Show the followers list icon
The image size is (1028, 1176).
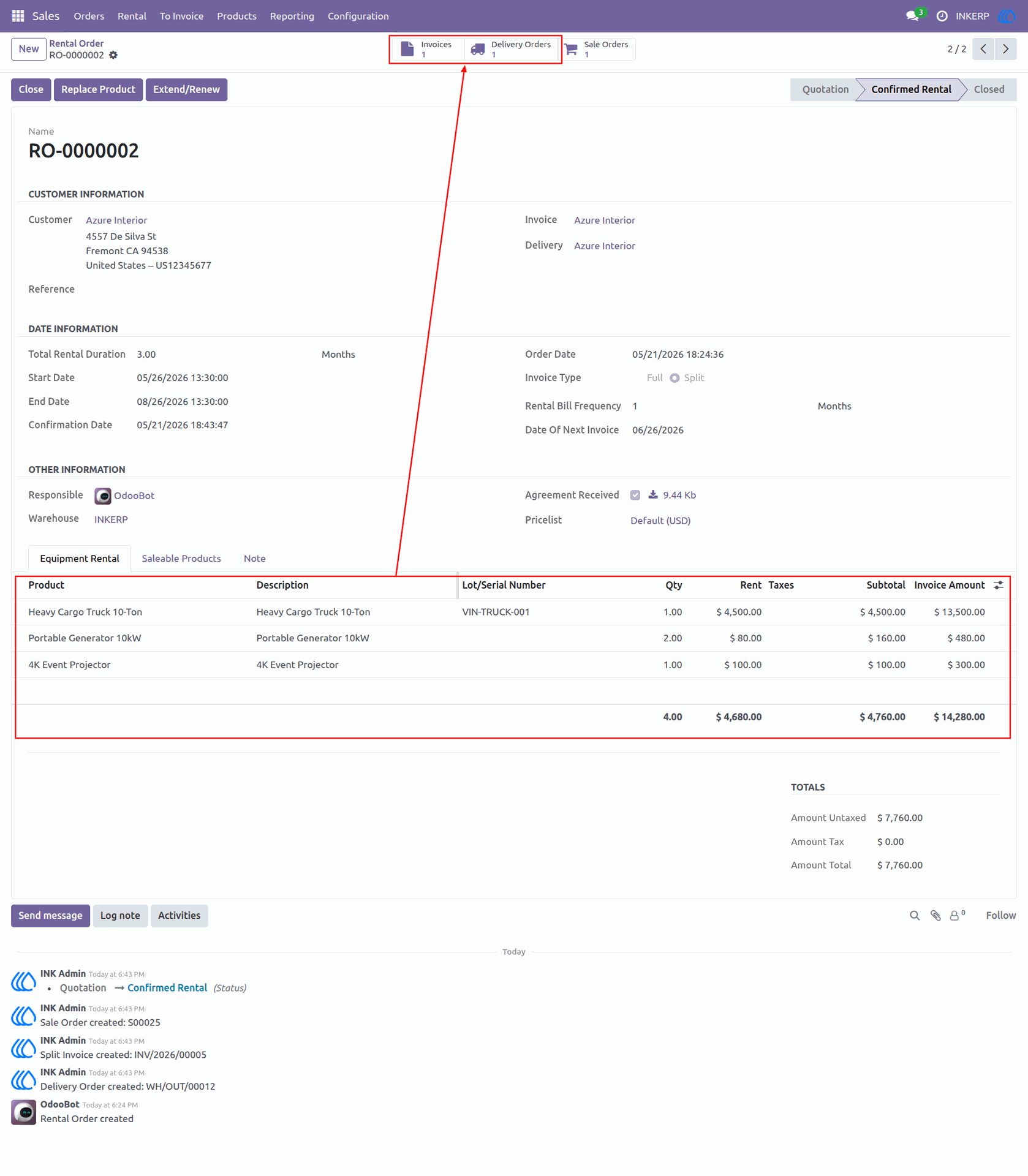(x=957, y=915)
